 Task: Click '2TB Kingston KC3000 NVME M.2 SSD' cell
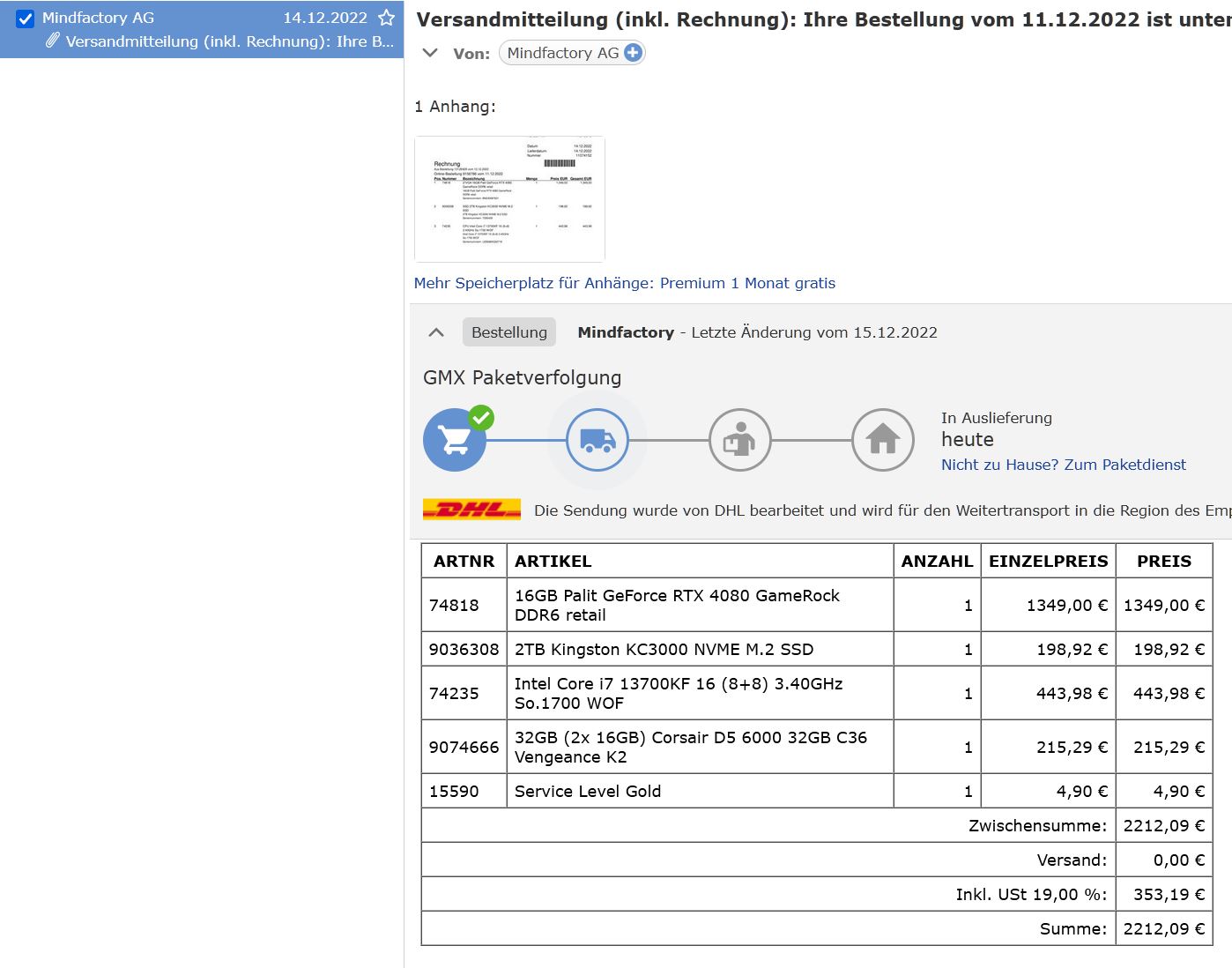[x=700, y=649]
